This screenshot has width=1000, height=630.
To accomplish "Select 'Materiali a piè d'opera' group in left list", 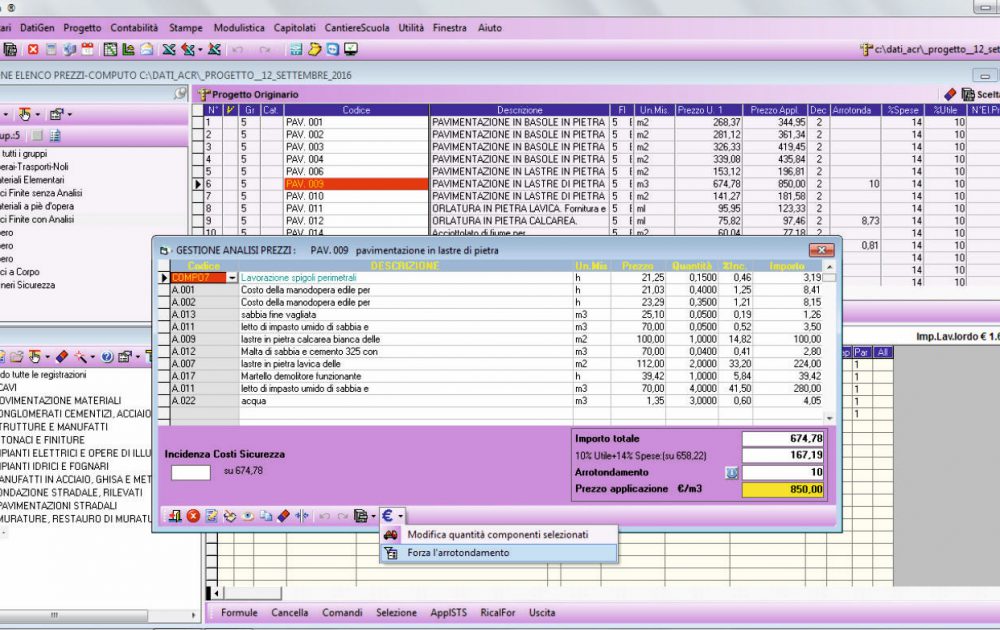I will [37, 206].
